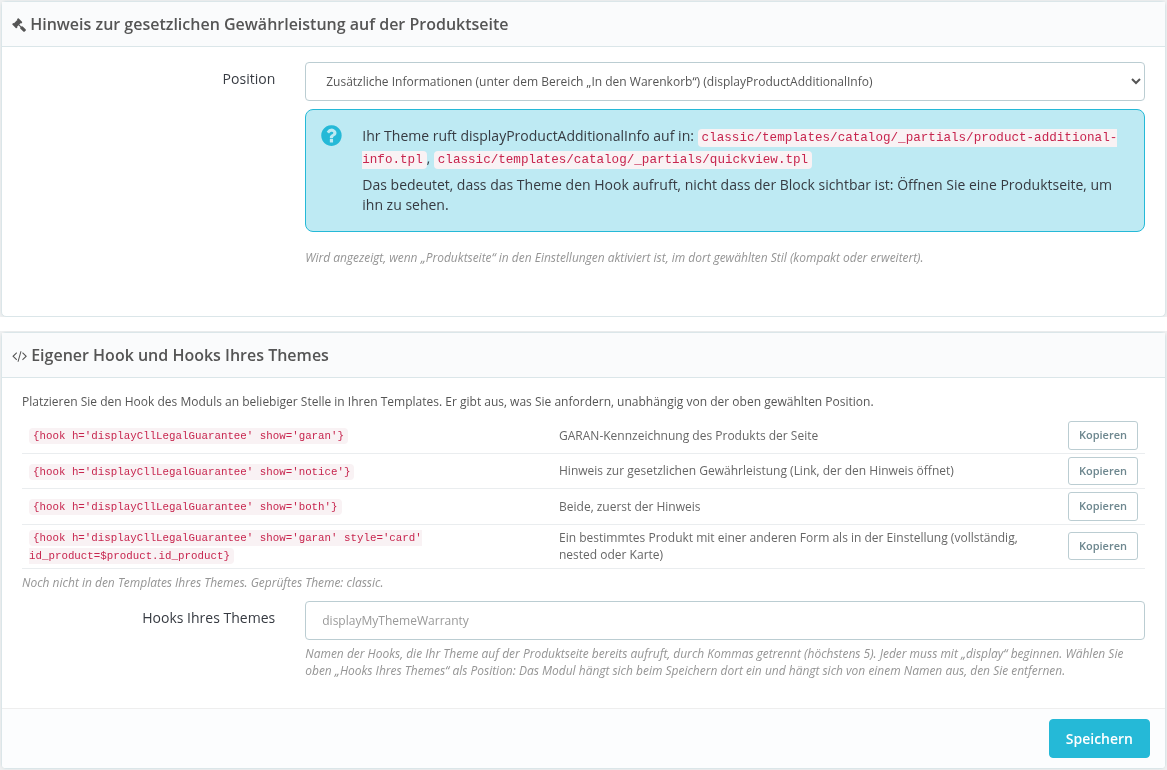Copy the show='garan' hook snippet
Image resolution: width=1167 pixels, height=770 pixels.
(1102, 435)
